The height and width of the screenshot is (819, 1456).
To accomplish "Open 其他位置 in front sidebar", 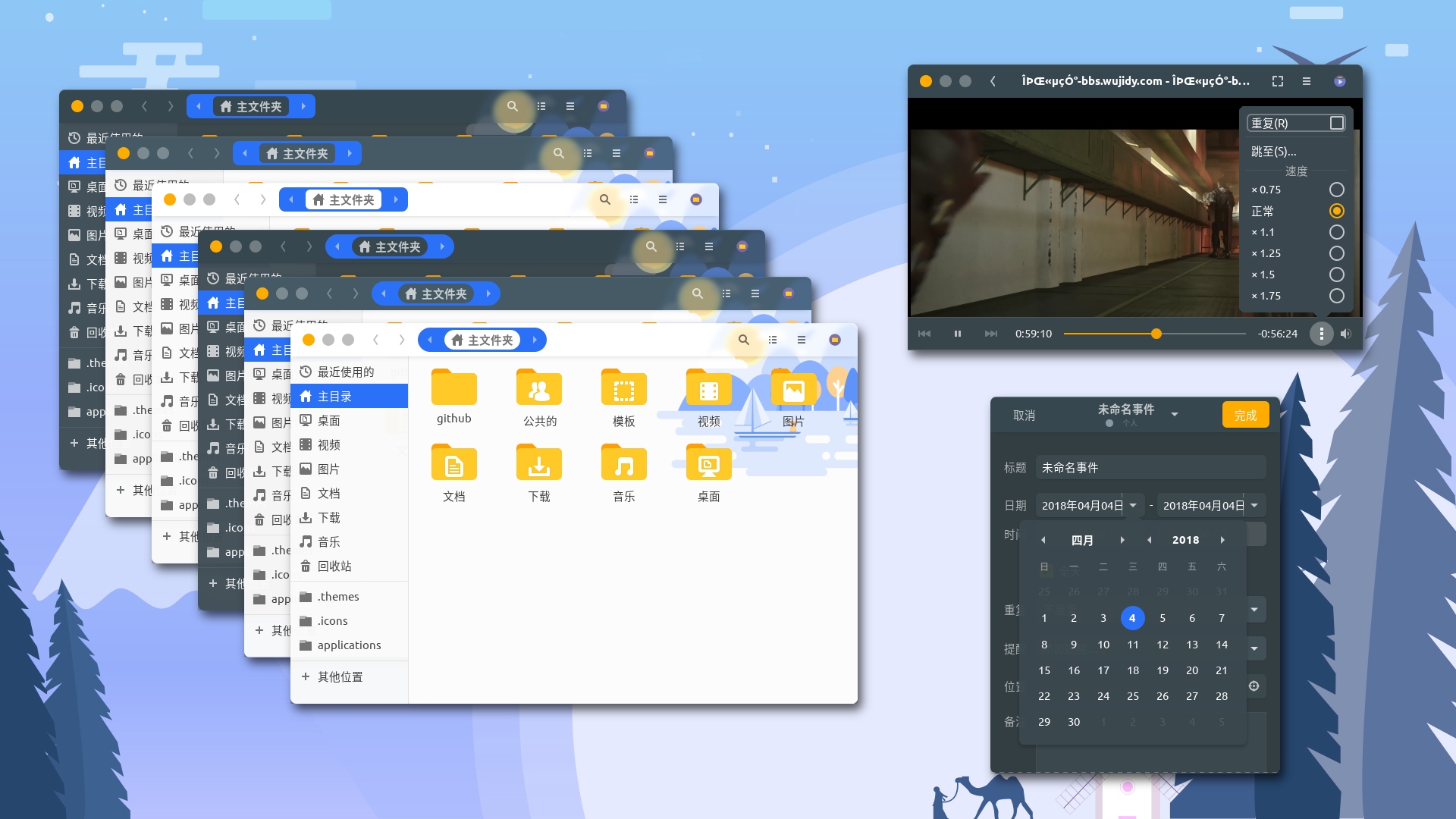I will pyautogui.click(x=350, y=676).
